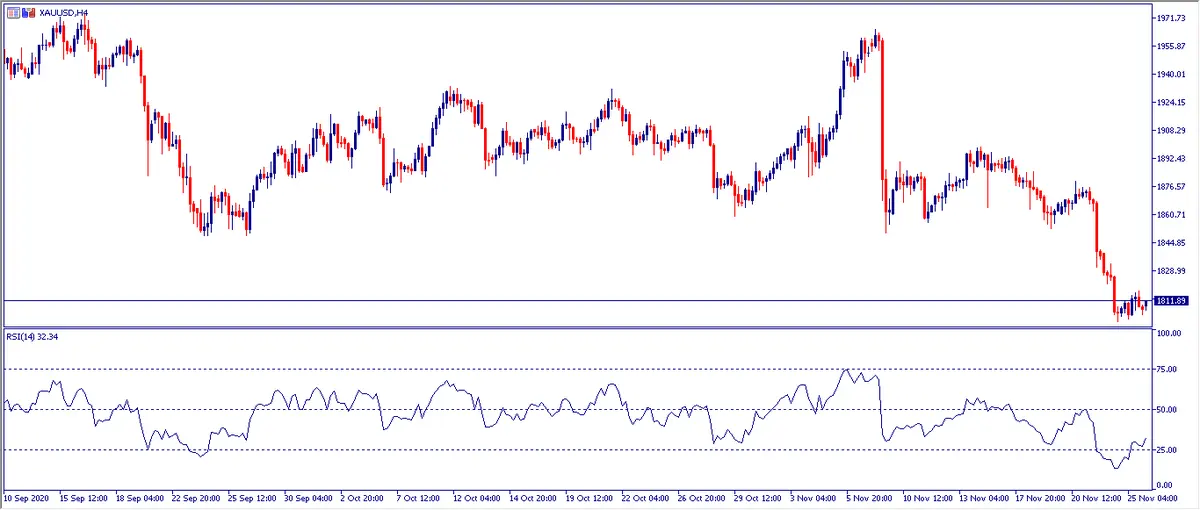Image resolution: width=1200 pixels, height=510 pixels.
Task: Click the one-click trading panel icon
Action: pos(12,12)
